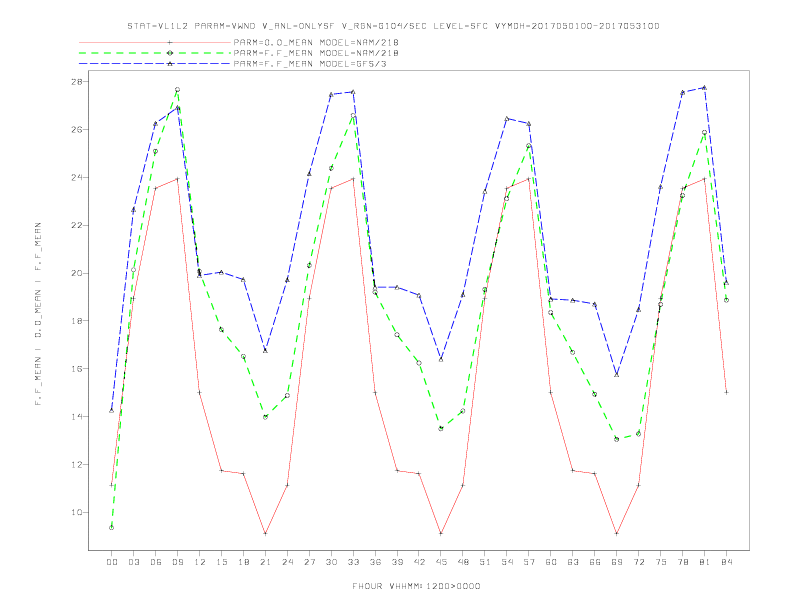
Task: Click the plus marker in the red legend line
Action: 170,42
